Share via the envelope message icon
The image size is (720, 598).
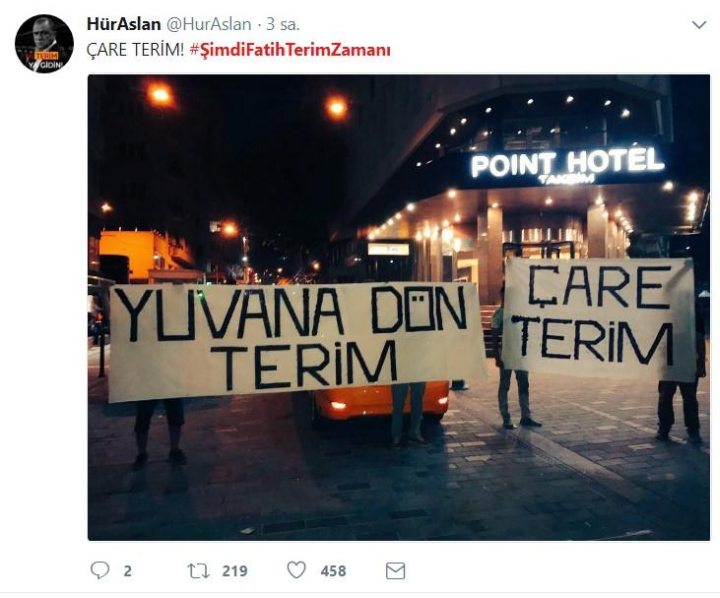coord(395,571)
